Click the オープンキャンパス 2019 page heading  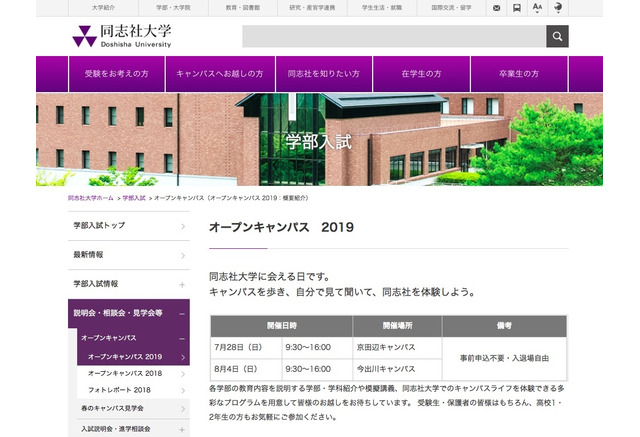pos(281,227)
